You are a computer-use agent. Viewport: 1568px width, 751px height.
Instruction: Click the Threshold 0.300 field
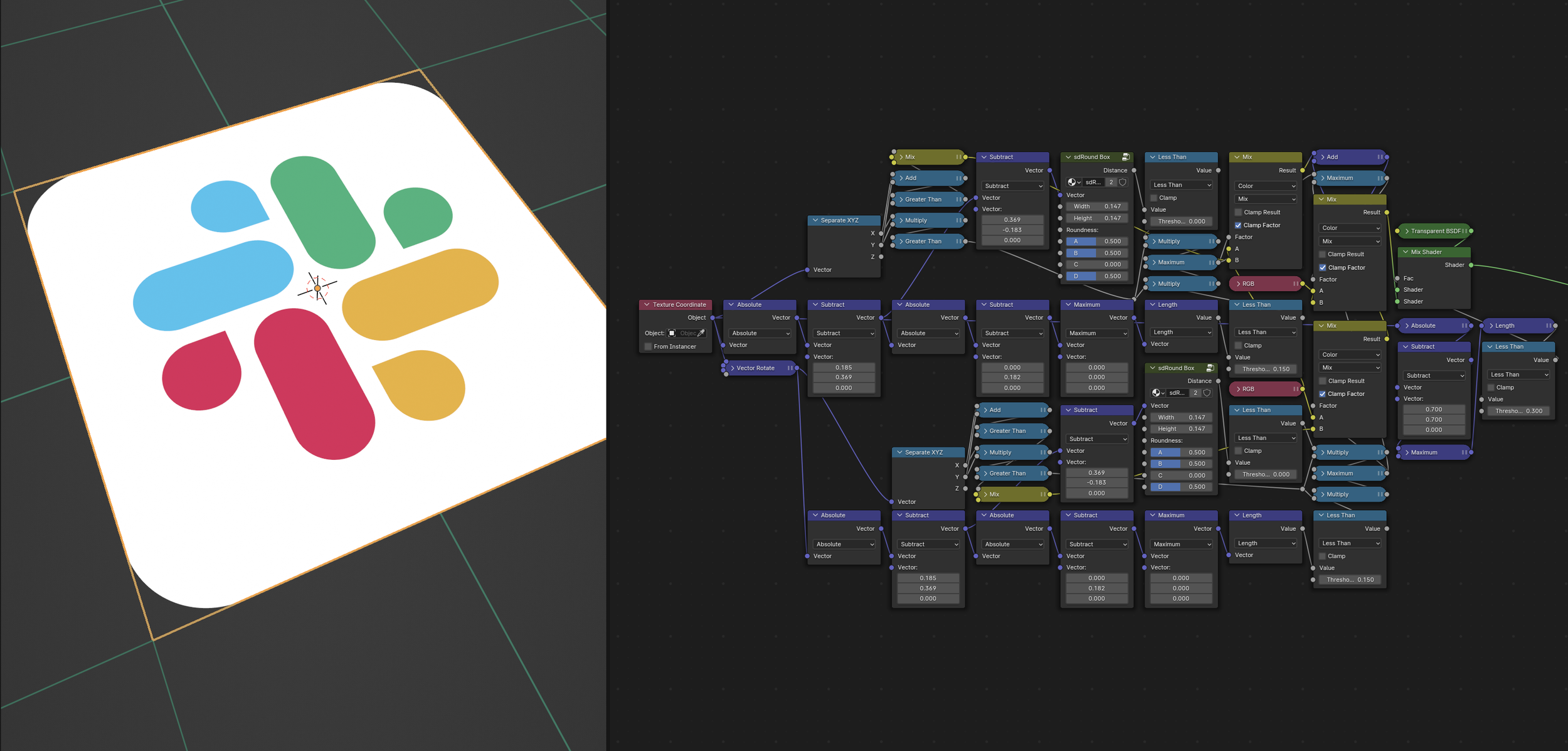point(1519,411)
